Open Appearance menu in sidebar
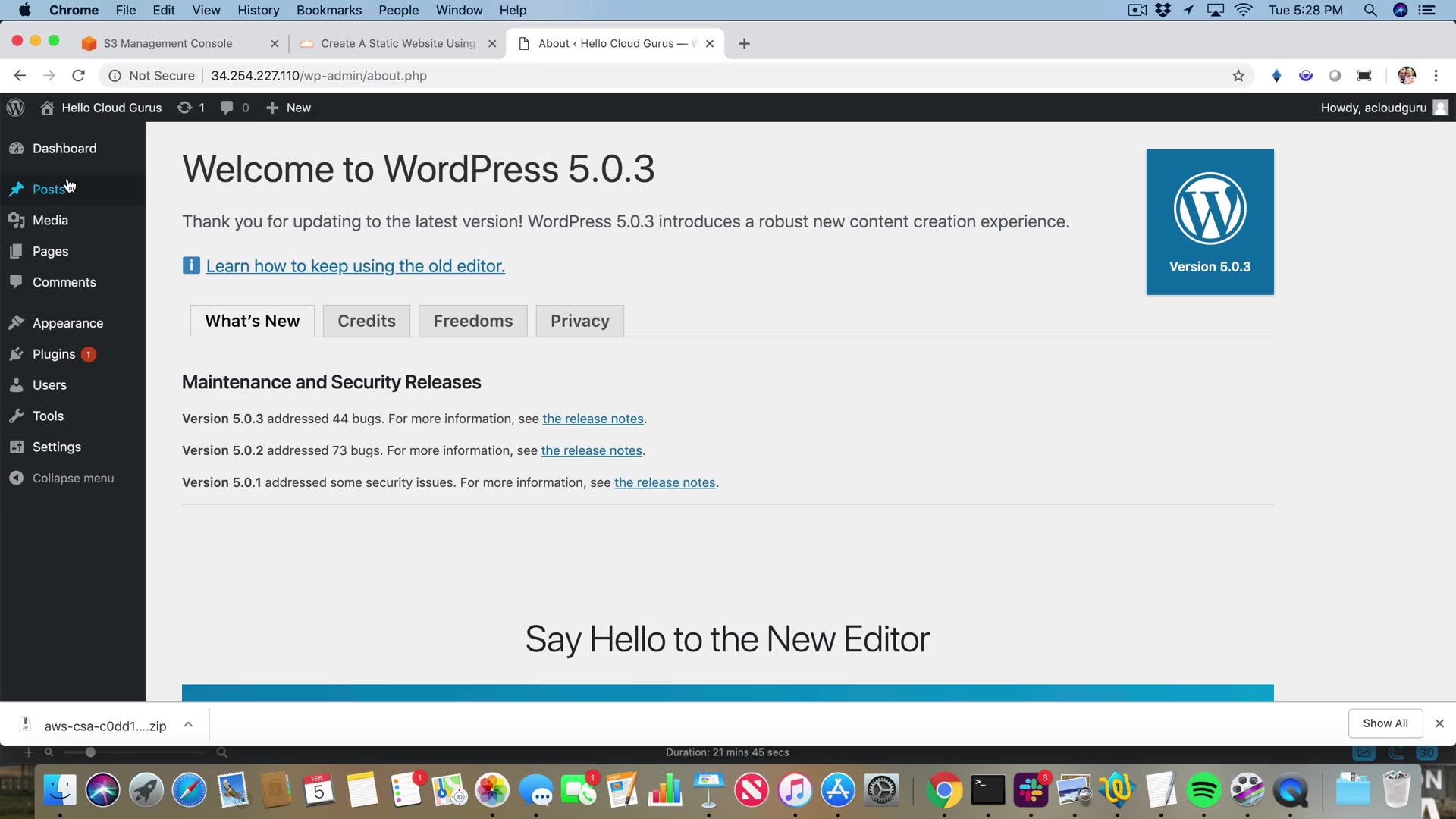Screen dimensions: 1456x819 67,323
